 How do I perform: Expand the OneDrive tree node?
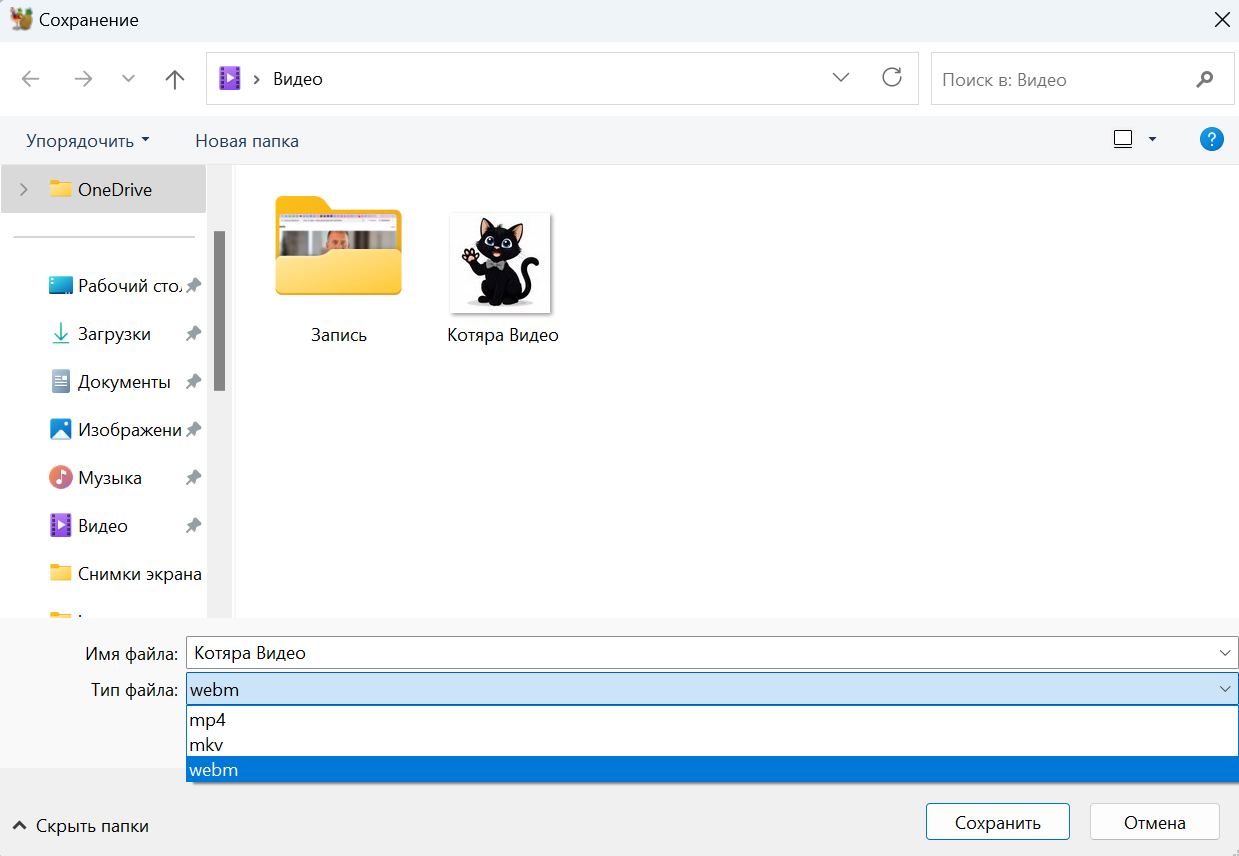pyautogui.click(x=24, y=189)
